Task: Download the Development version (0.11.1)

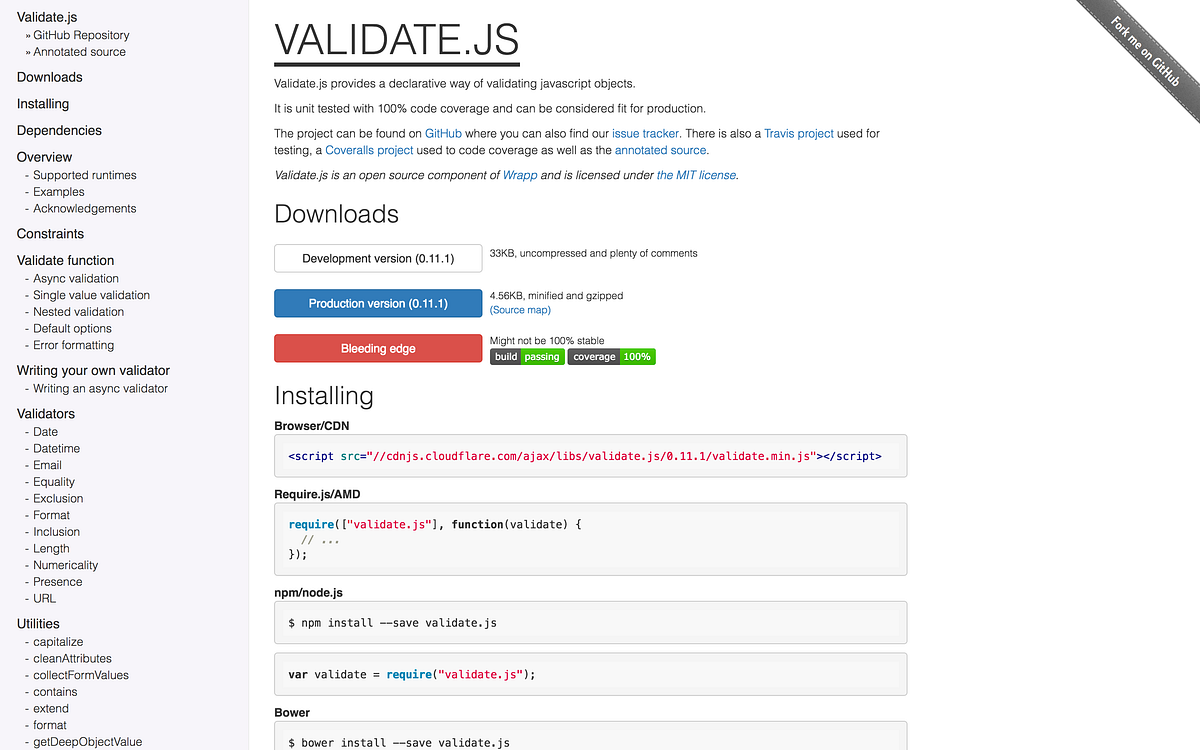Action: 378,258
